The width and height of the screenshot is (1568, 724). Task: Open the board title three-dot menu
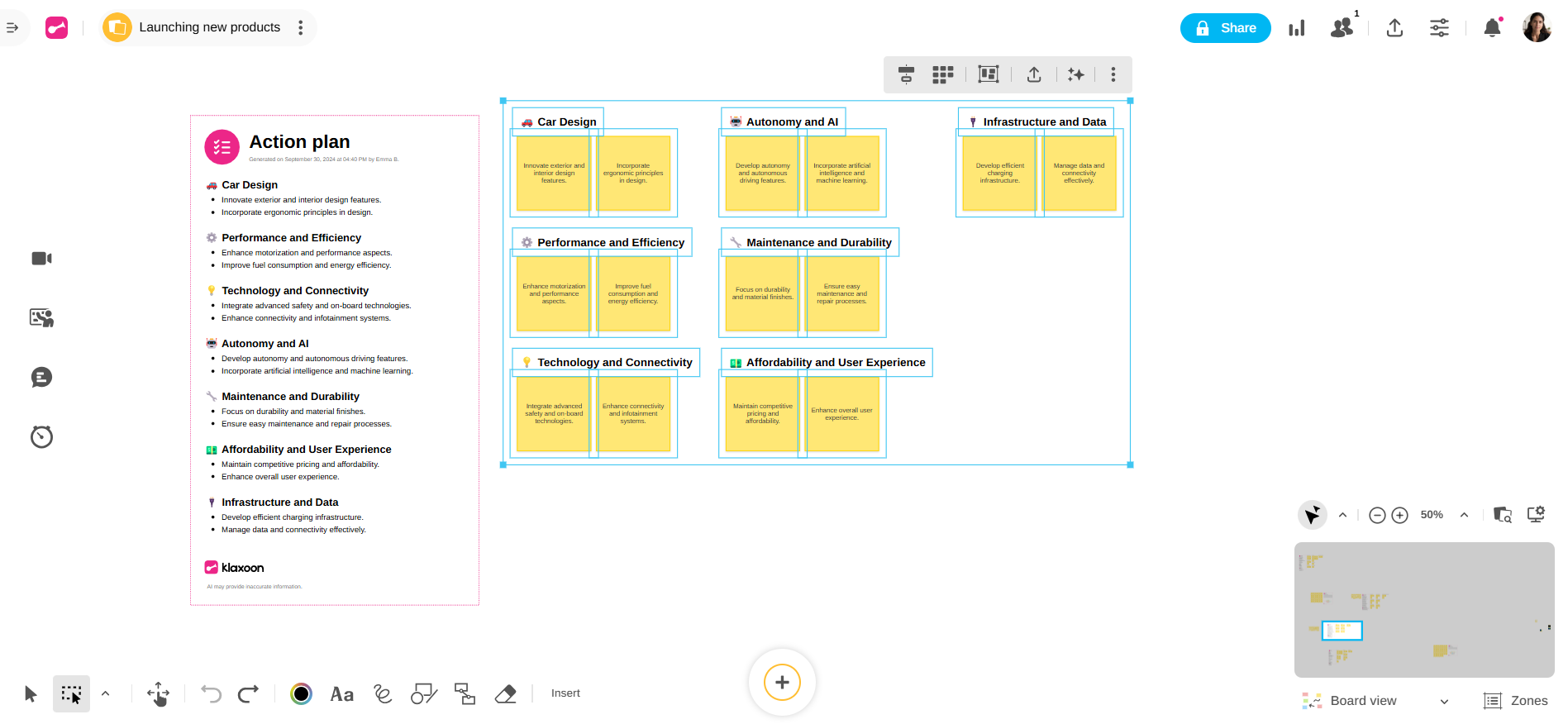(x=301, y=28)
